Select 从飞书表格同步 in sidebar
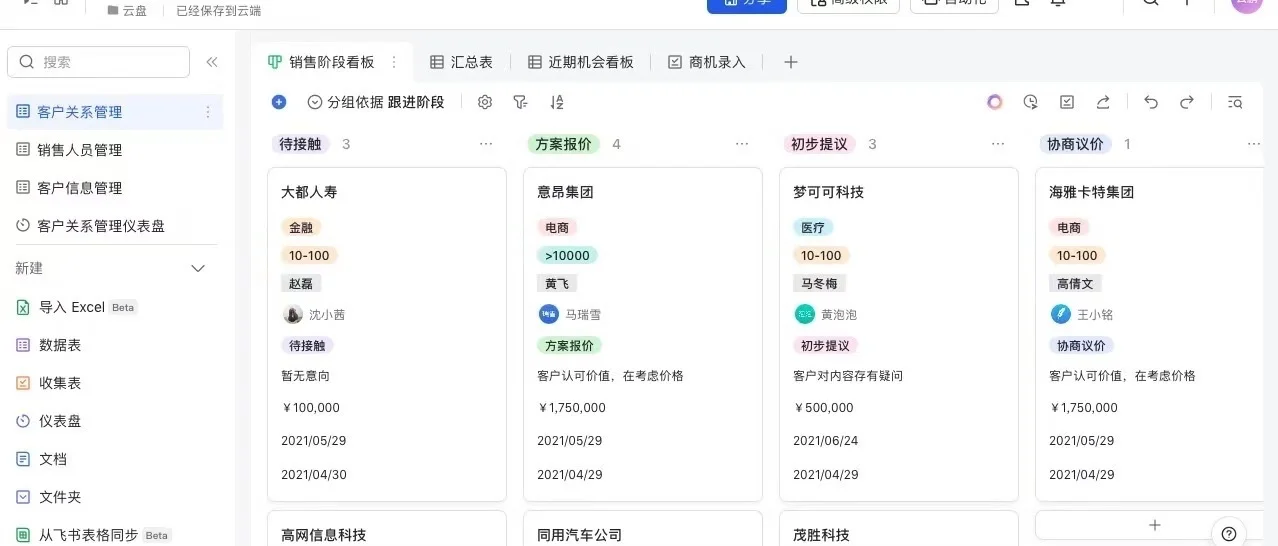This screenshot has height=546, width=1278. coord(93,535)
